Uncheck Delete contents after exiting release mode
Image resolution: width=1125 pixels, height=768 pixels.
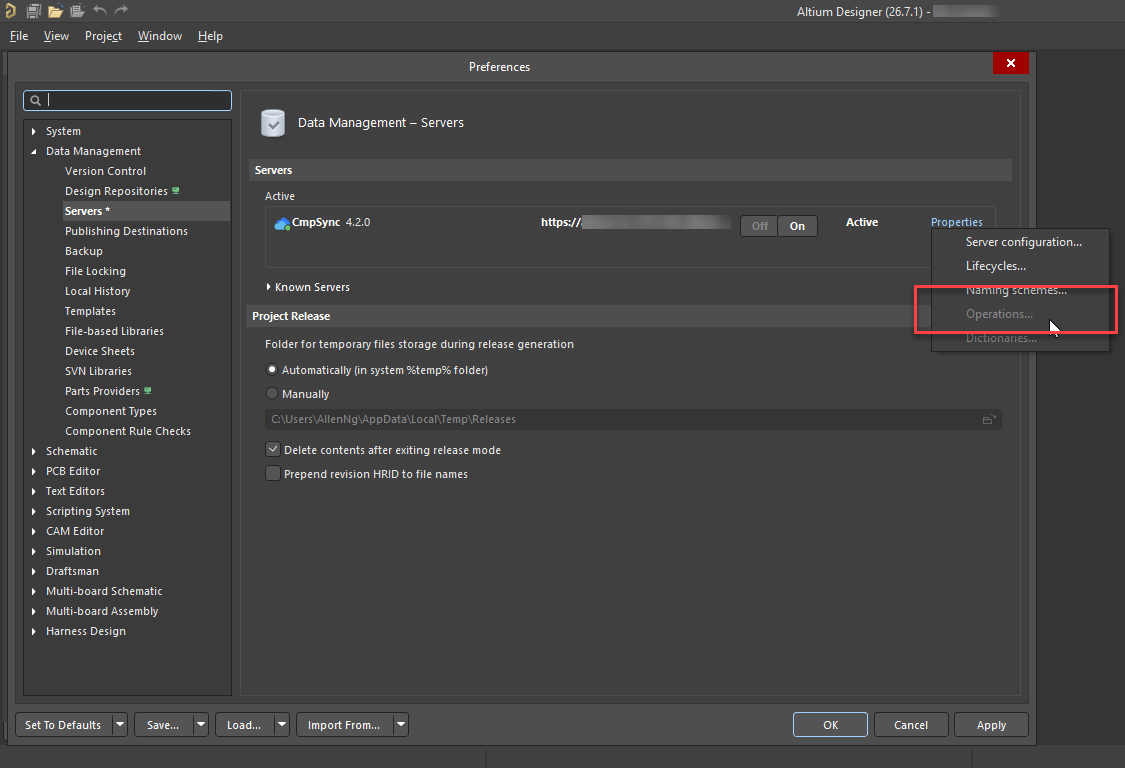[273, 449]
